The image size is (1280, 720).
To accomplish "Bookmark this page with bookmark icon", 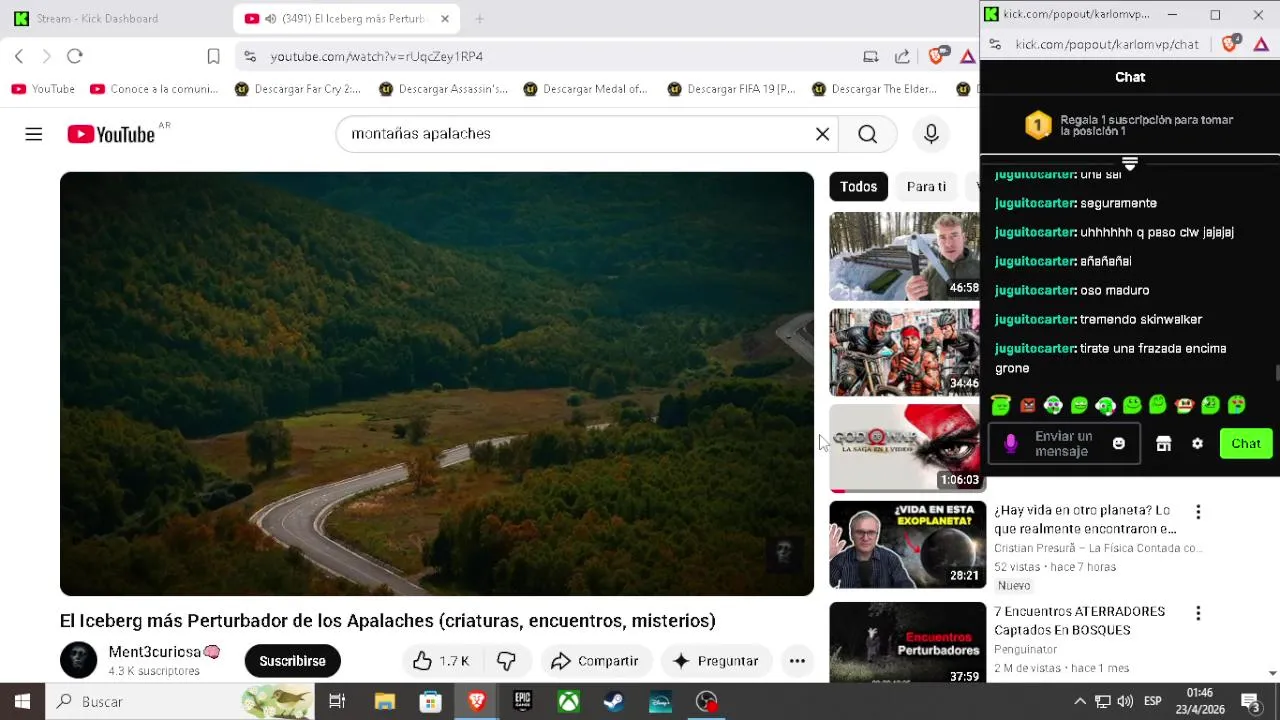I will 213,56.
